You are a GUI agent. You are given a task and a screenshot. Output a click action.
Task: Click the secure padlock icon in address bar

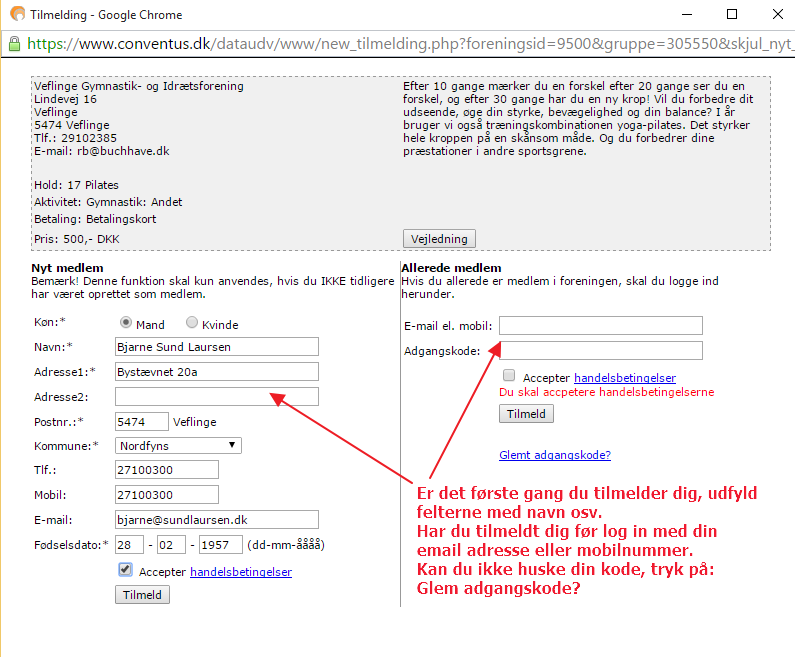coord(15,44)
